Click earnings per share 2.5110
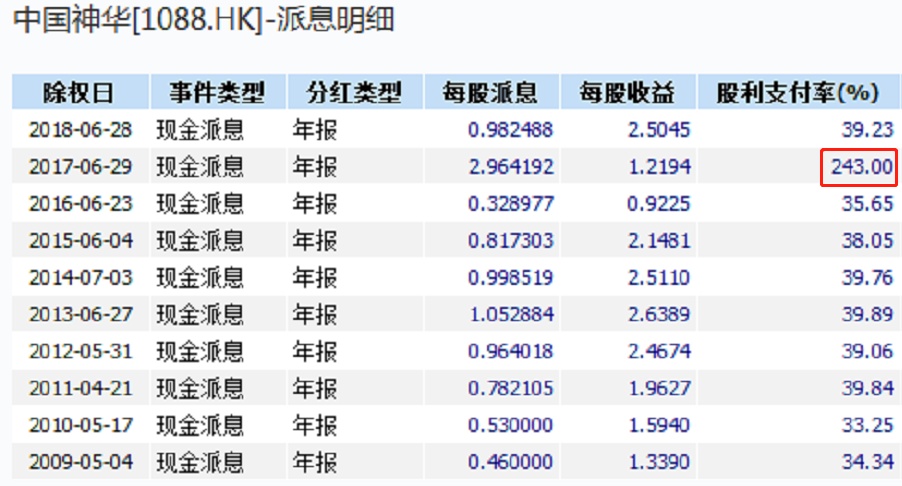This screenshot has height=486, width=902. (659, 277)
